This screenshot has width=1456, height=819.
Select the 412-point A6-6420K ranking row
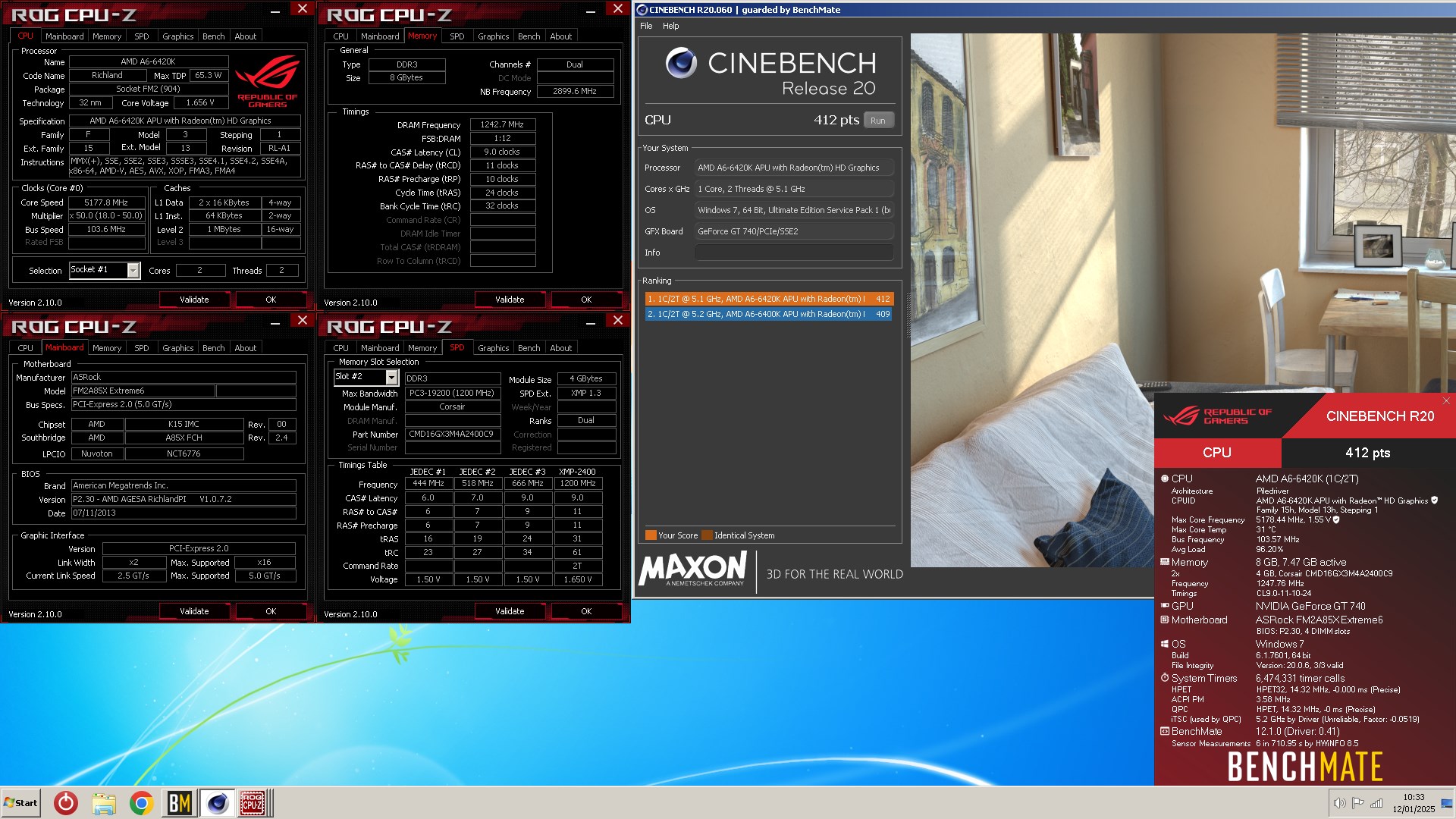click(x=769, y=299)
